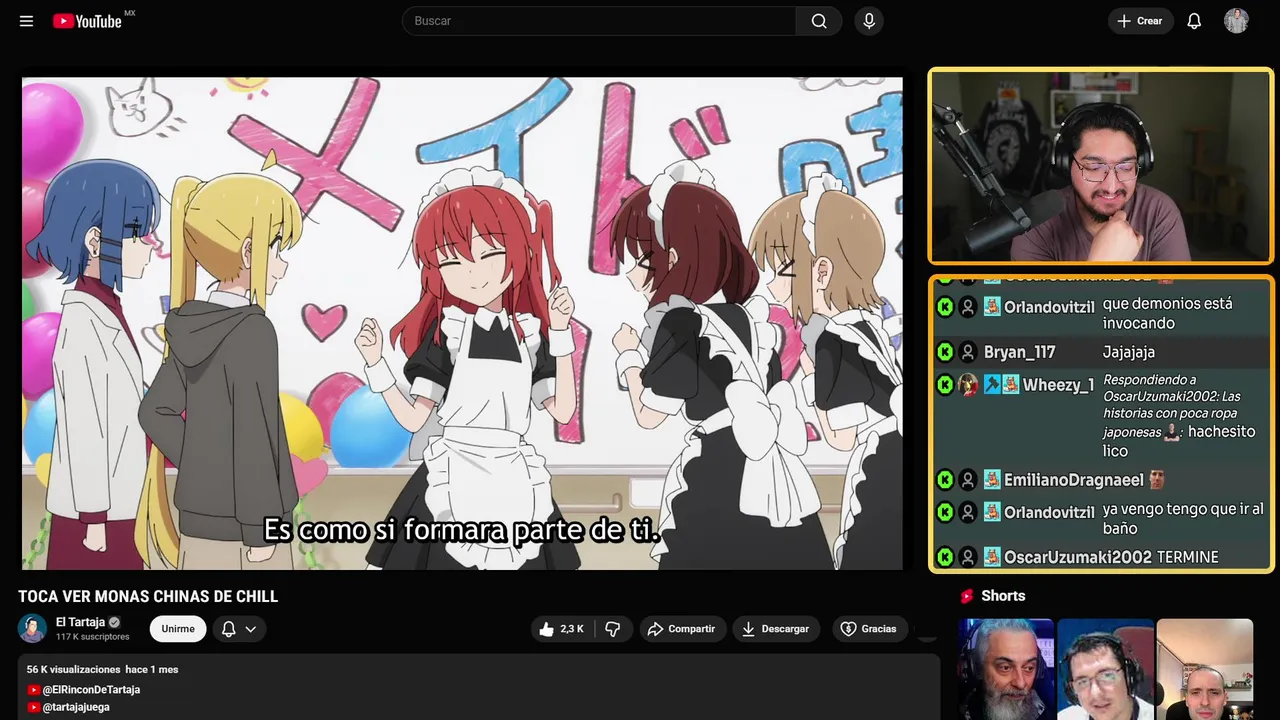Viewport: 1280px width, 720px height.
Task: Click the anime video player
Action: [x=462, y=323]
